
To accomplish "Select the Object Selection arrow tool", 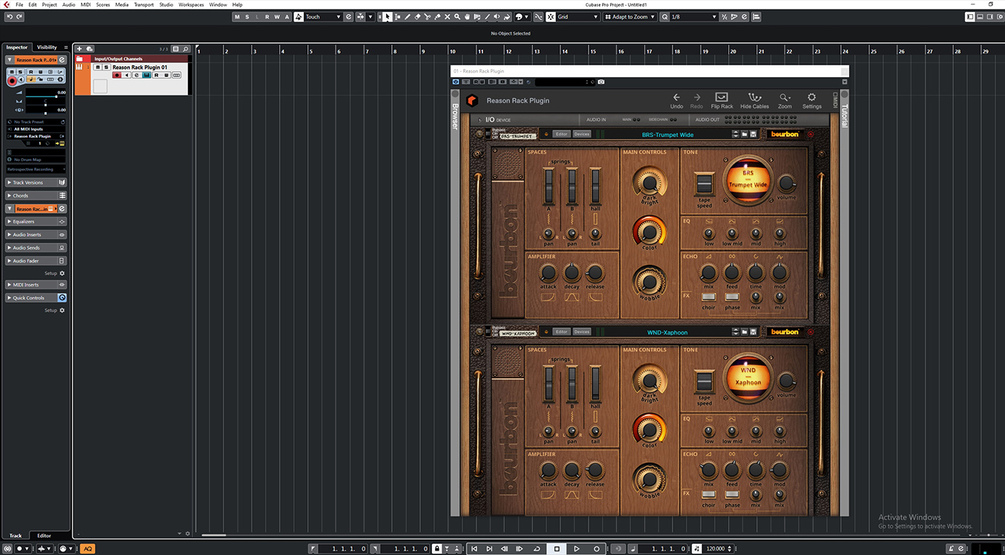I will click(x=387, y=17).
